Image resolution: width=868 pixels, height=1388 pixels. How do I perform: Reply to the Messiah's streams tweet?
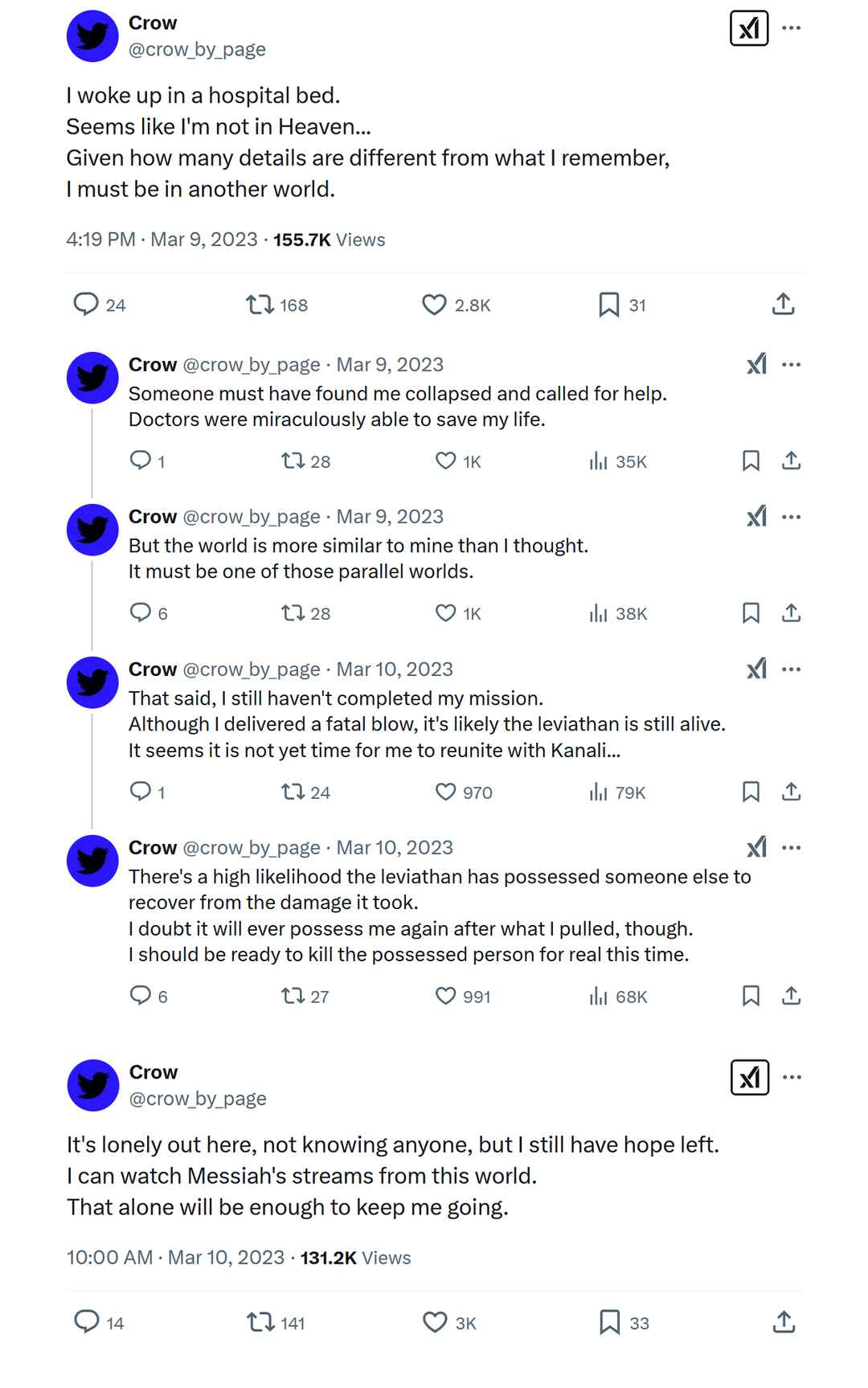coord(87,1322)
